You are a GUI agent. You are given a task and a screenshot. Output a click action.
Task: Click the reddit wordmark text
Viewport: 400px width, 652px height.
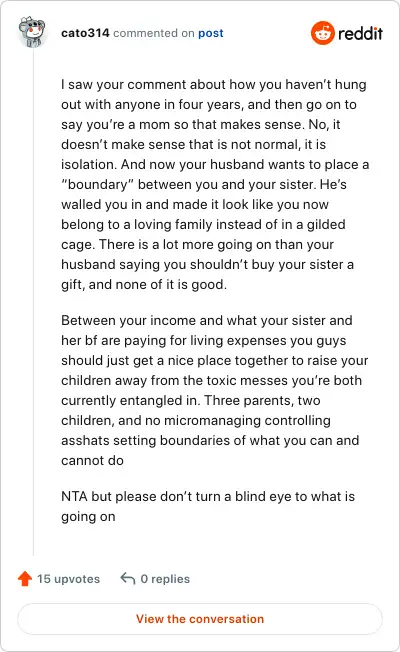tap(360, 33)
